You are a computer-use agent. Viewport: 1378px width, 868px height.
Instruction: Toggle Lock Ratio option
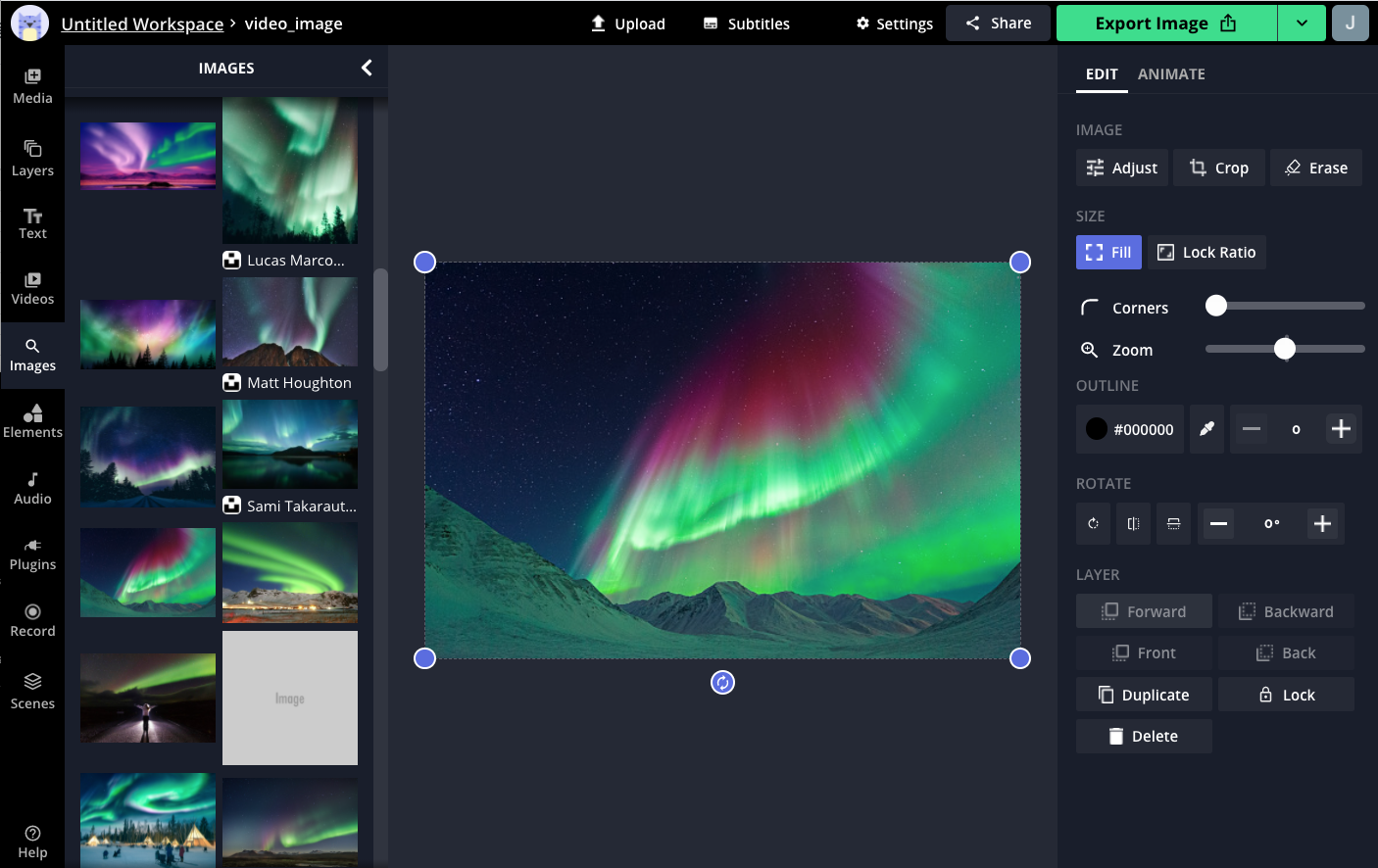tap(1206, 252)
